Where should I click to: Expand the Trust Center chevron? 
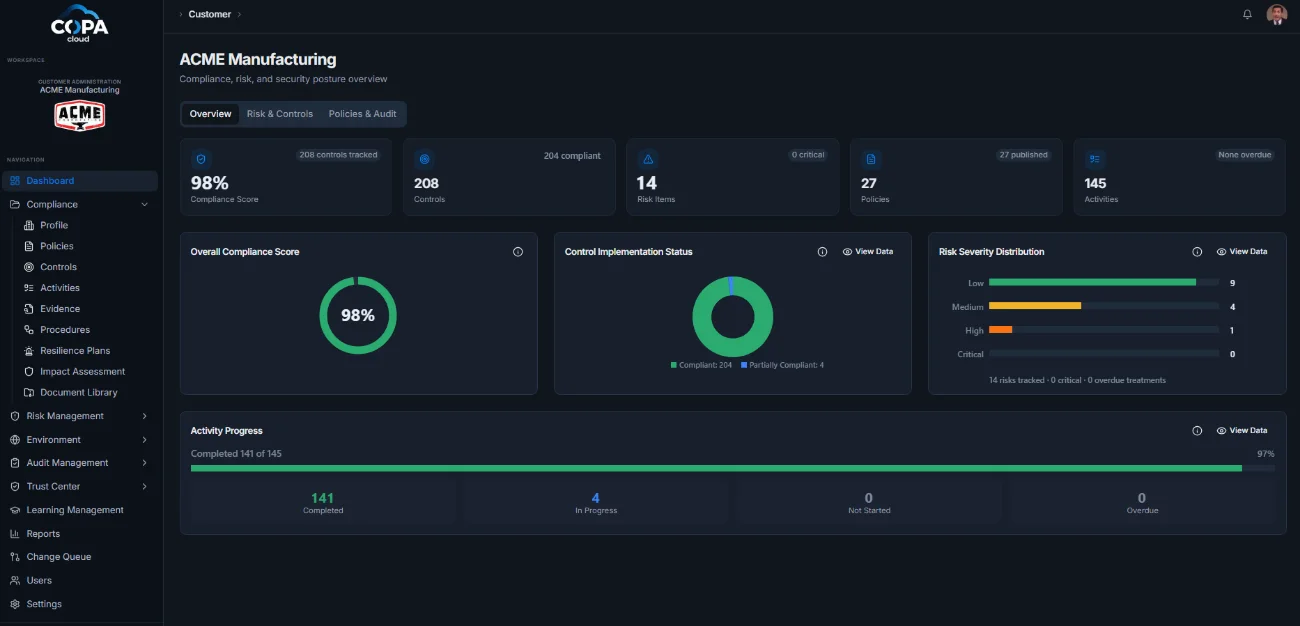[x=145, y=487]
